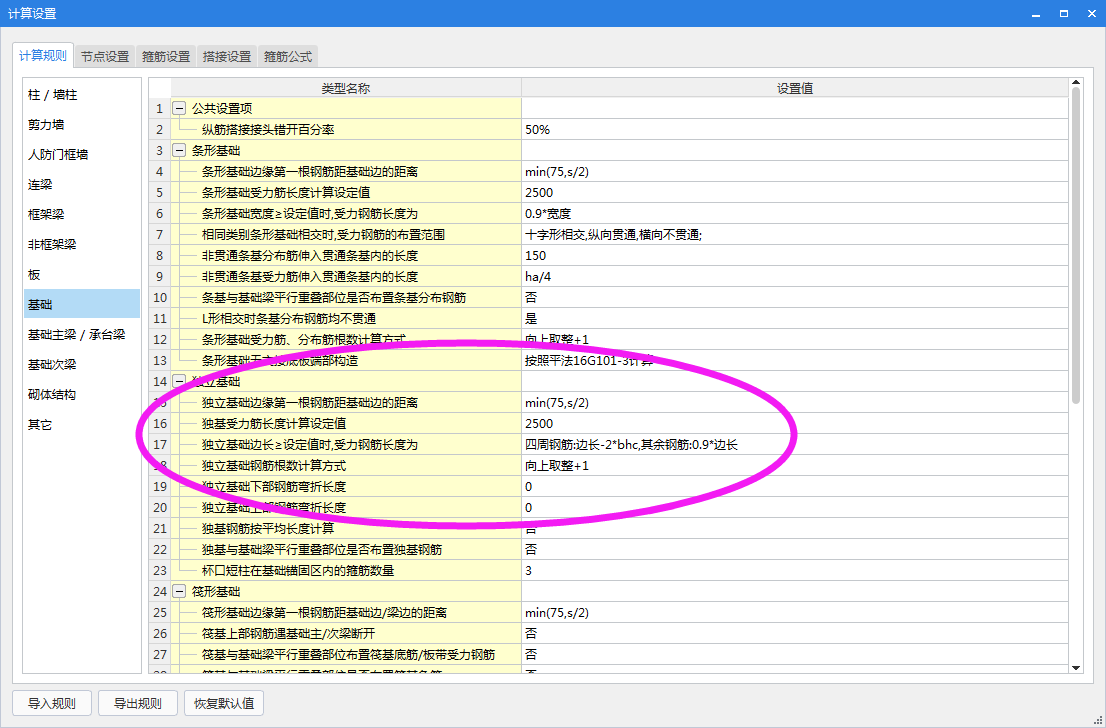1106x728 pixels.
Task: Open the 节点设置 tab
Action: [104, 56]
